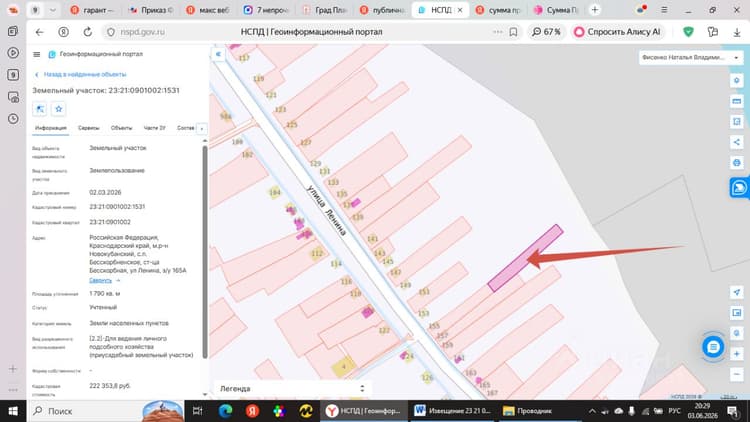Switch to the Объекты tab
The height and width of the screenshot is (422, 750).
[x=121, y=128]
